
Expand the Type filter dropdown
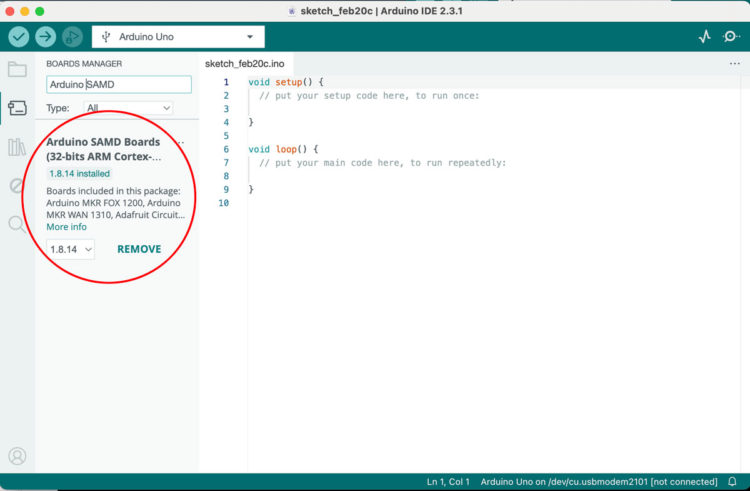(x=128, y=108)
